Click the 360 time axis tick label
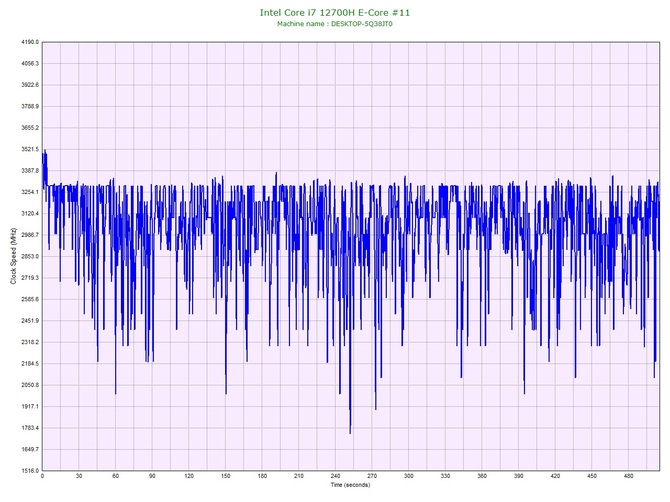The height and width of the screenshot is (502, 670). (482, 476)
